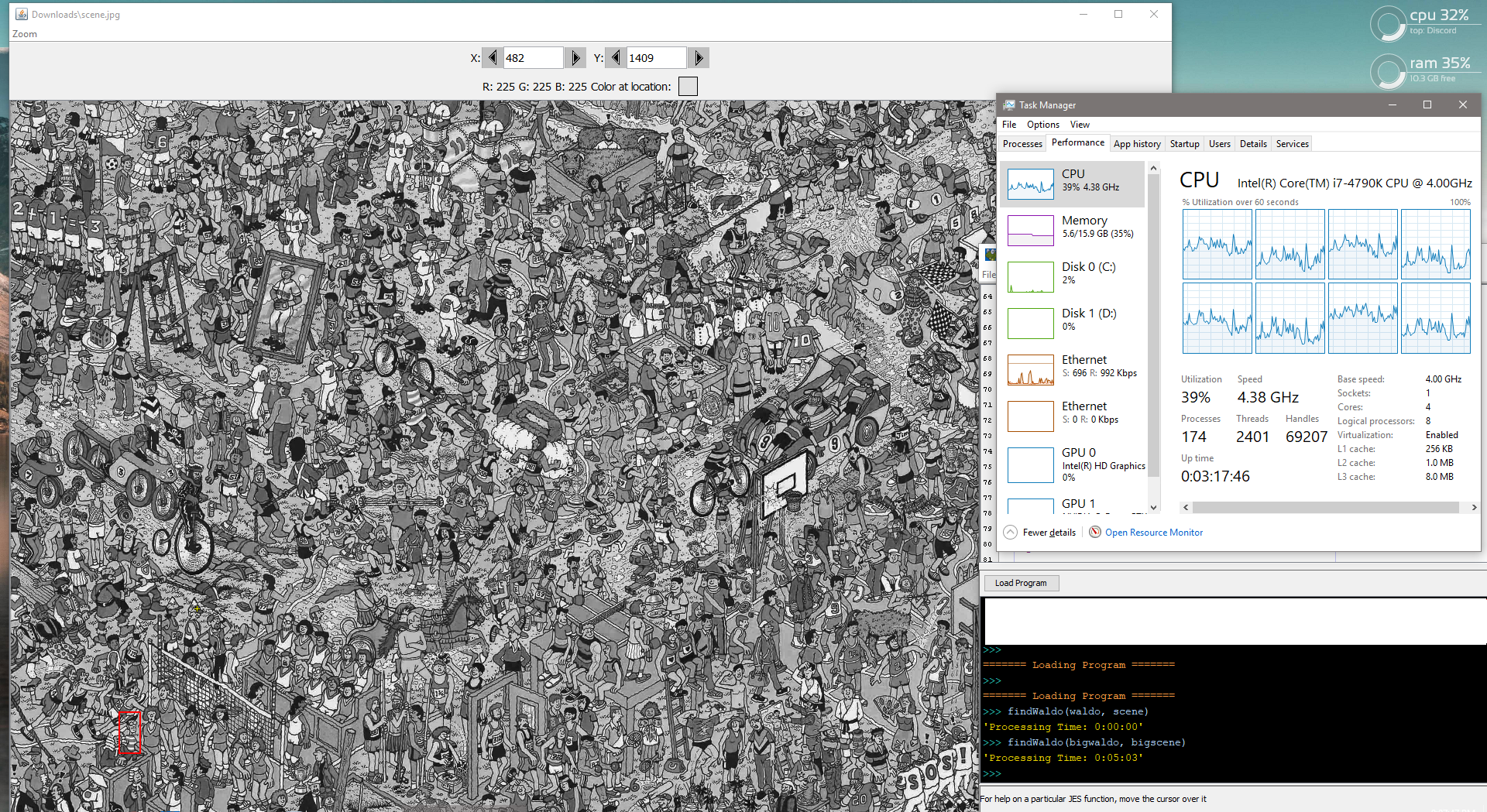Click the X coordinate right arrow

tap(575, 58)
